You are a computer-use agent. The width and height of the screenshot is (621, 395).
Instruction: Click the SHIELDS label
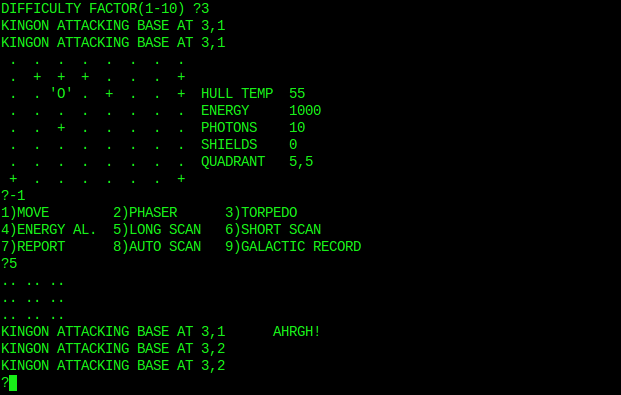tap(229, 145)
